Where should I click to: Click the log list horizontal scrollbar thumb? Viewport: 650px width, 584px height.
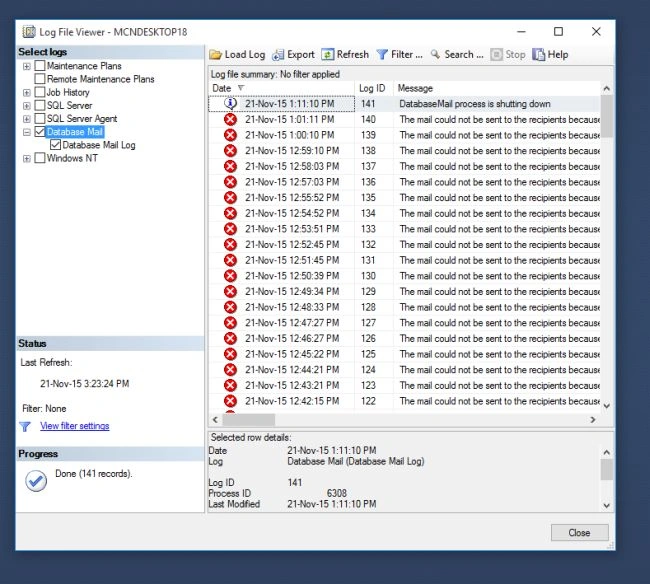pyautogui.click(x=249, y=419)
